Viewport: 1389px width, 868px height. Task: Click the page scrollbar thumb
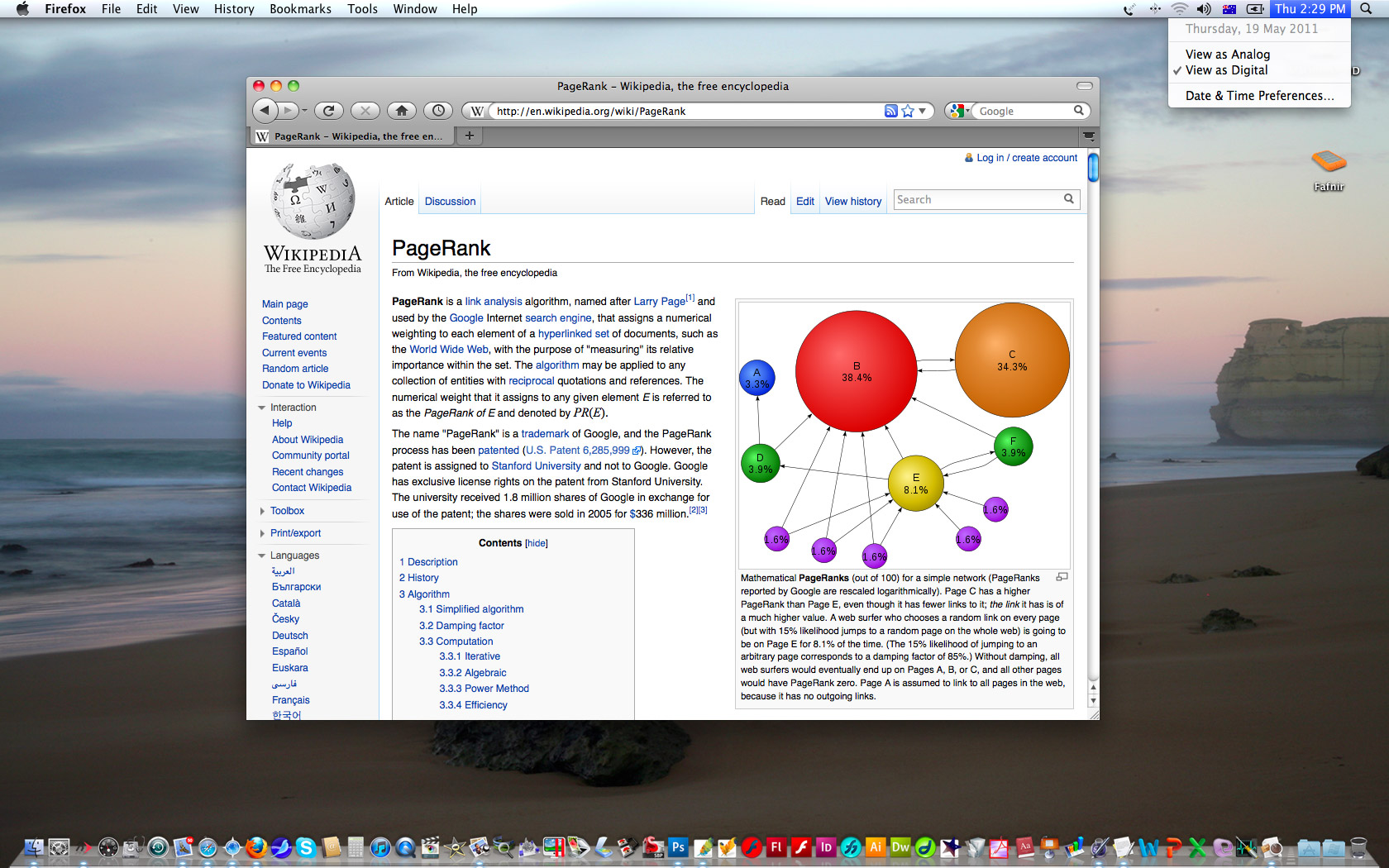point(1093,167)
